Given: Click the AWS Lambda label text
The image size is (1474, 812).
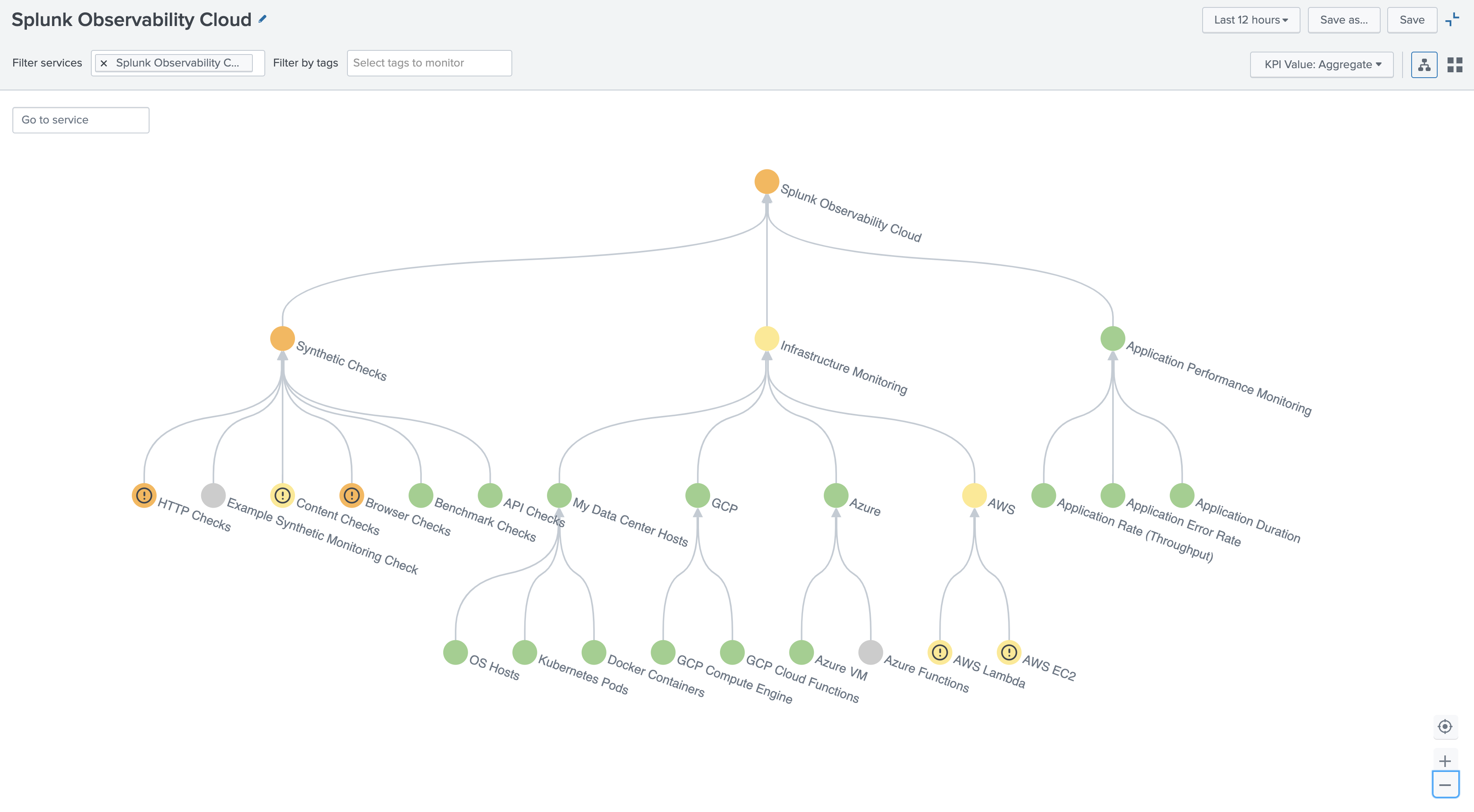Looking at the screenshot, I should point(989,671).
